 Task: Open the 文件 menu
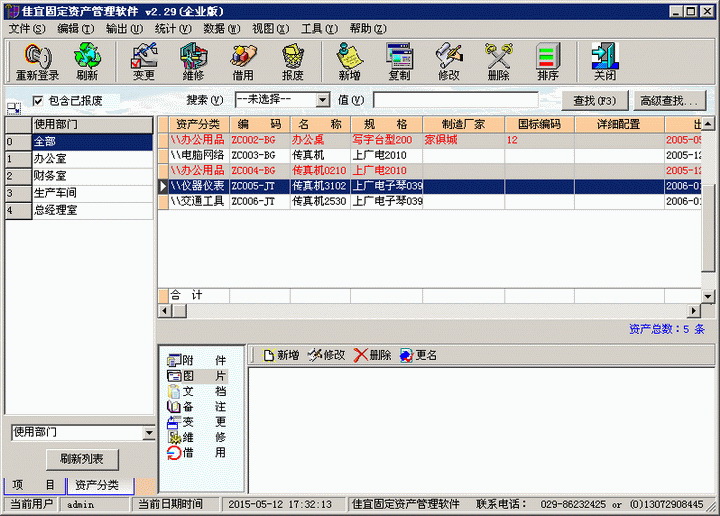click(x=27, y=28)
